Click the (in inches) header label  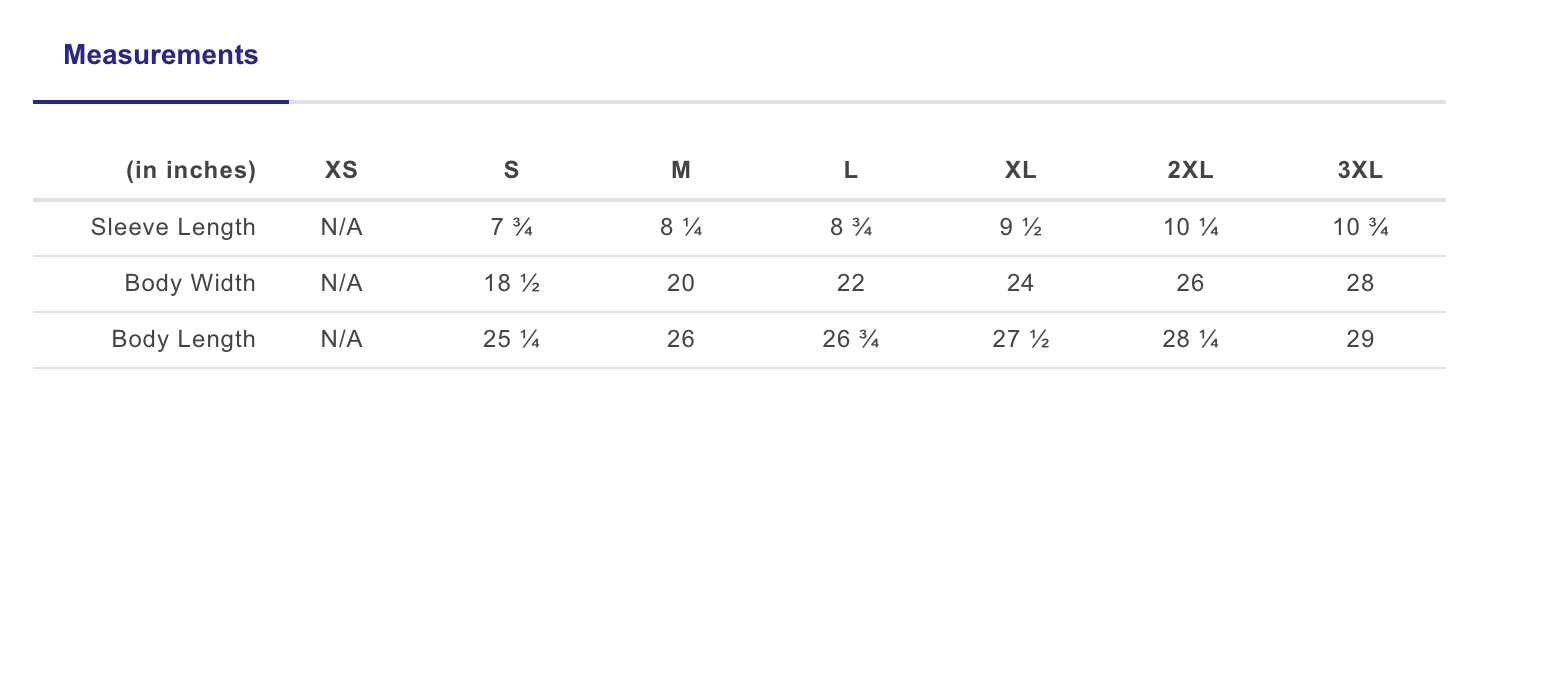[x=191, y=170]
